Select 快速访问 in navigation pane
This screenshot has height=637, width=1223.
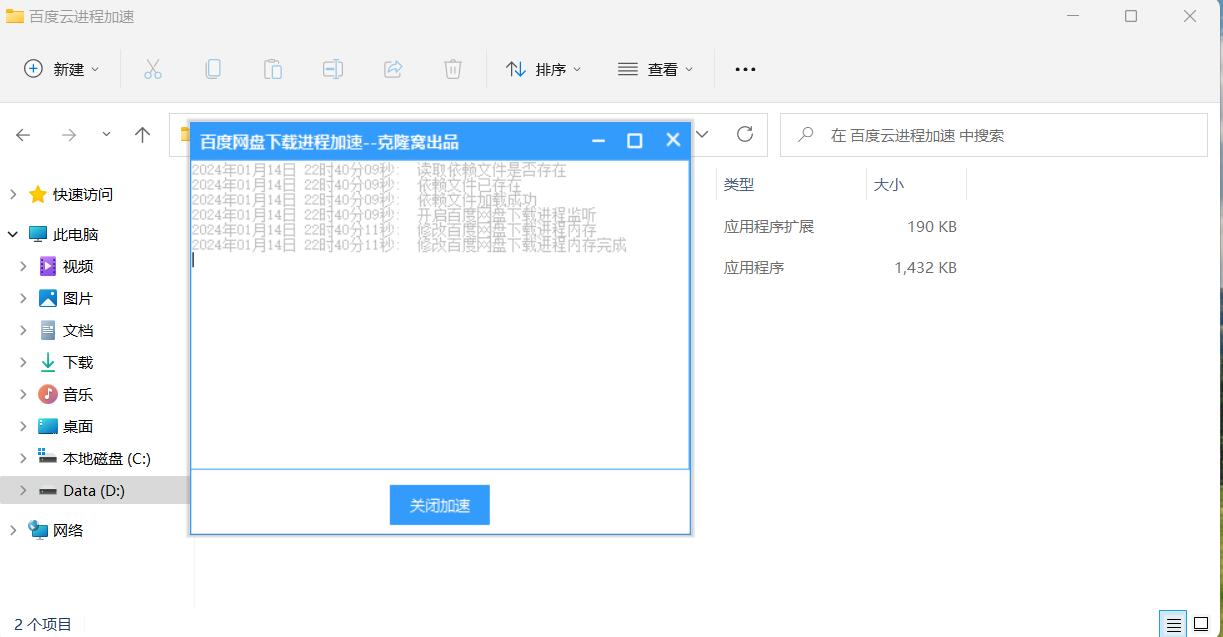pyautogui.click(x=83, y=194)
